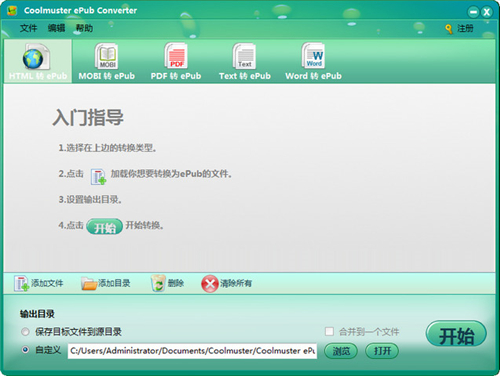
Task: Click the output directory path field
Action: click(192, 351)
